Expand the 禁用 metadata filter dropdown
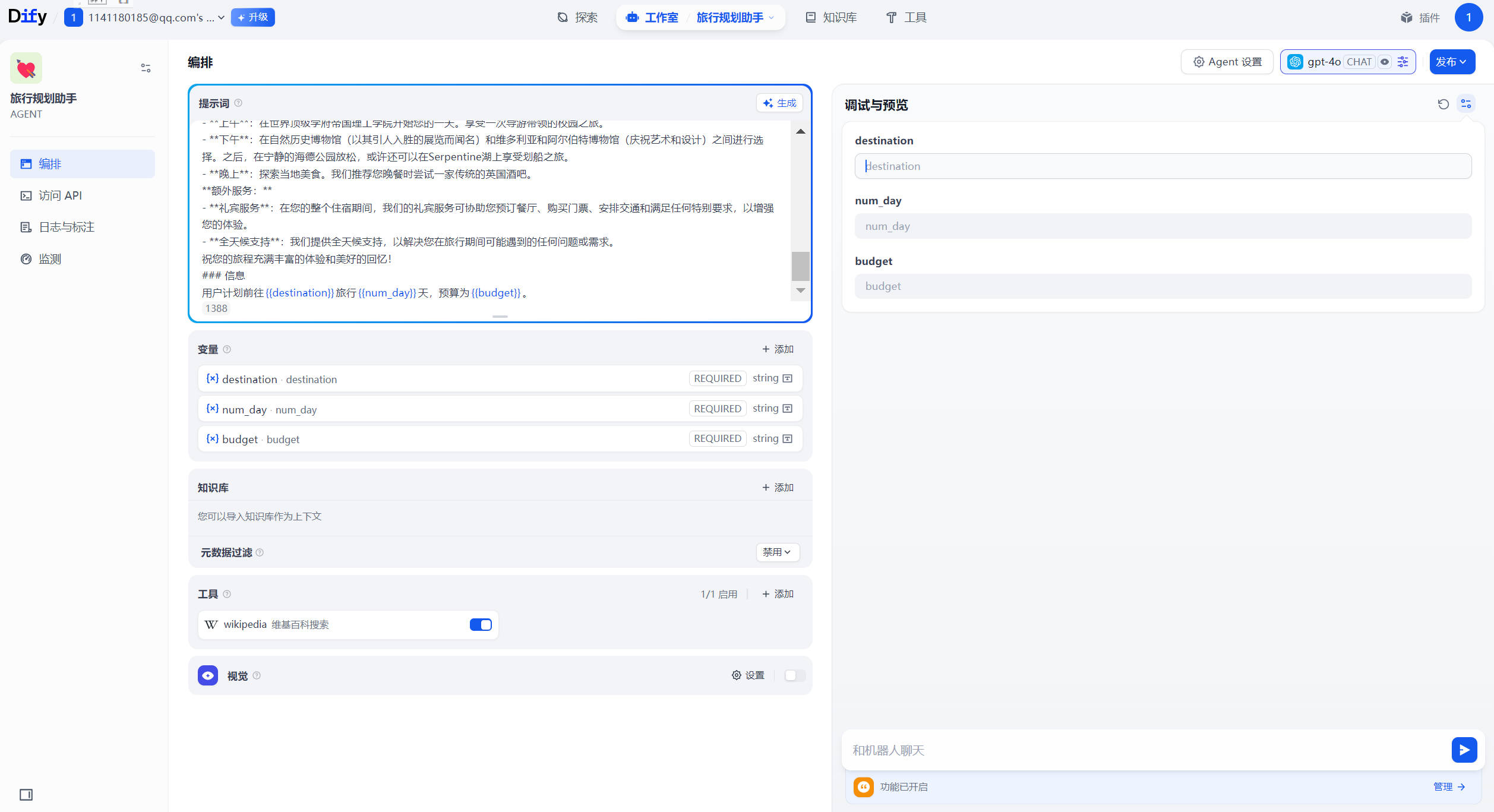Image resolution: width=1494 pixels, height=812 pixels. 777,552
